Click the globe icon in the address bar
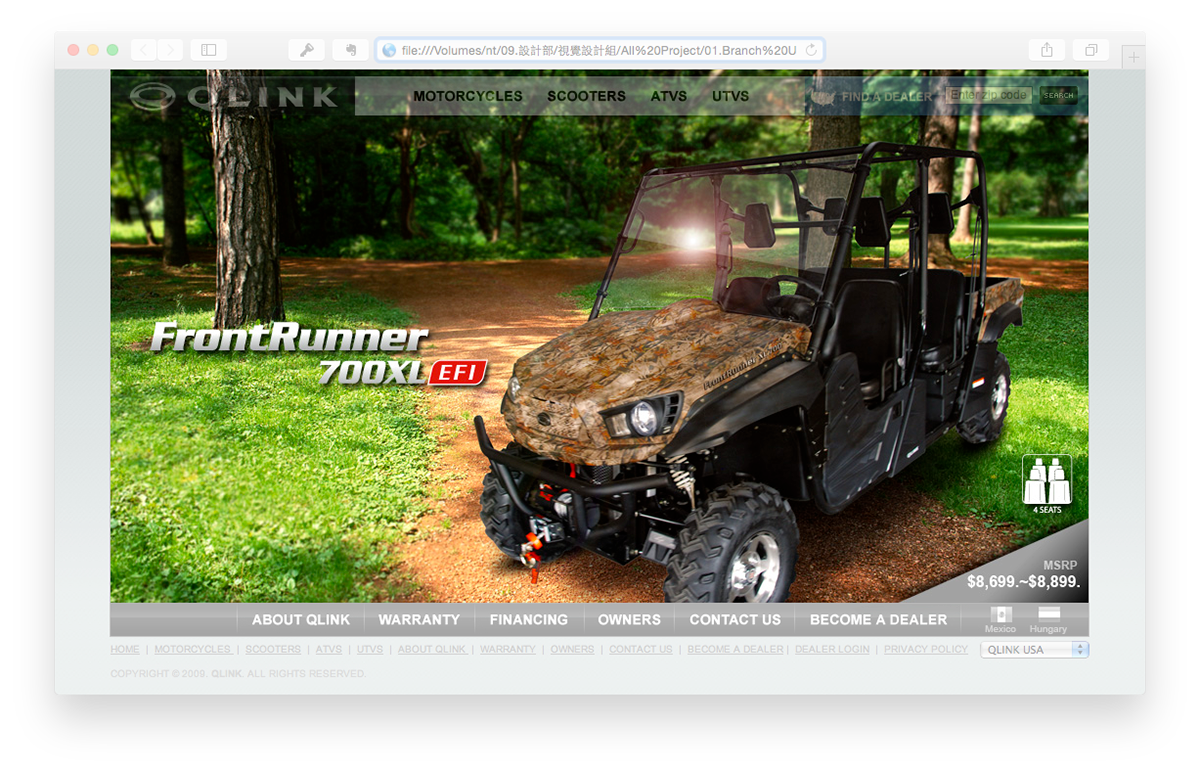This screenshot has width=1200, height=773. click(x=389, y=50)
